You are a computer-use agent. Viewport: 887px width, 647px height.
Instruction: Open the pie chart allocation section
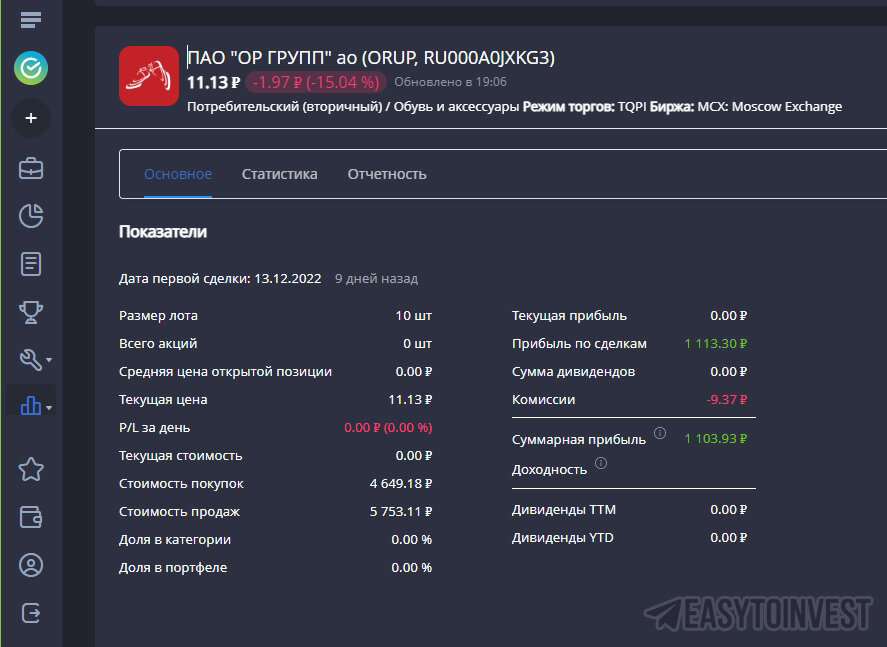31,216
